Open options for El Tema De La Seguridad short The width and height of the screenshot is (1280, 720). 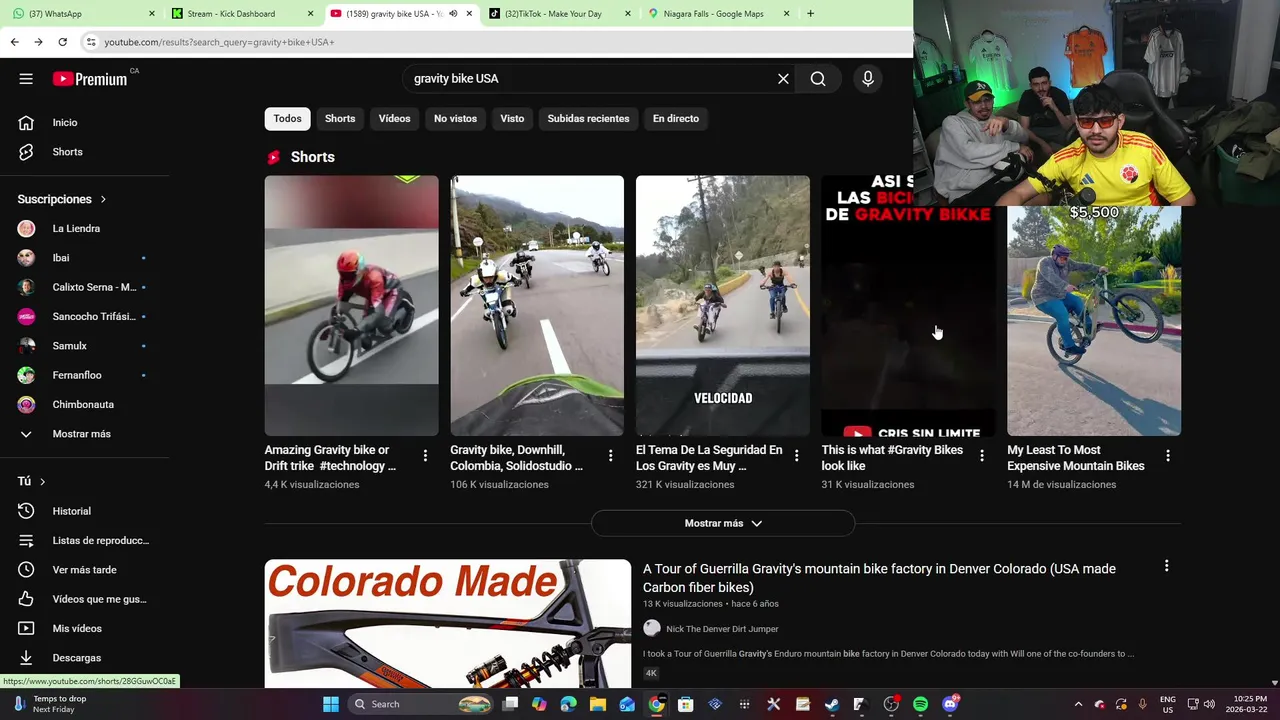tap(797, 456)
